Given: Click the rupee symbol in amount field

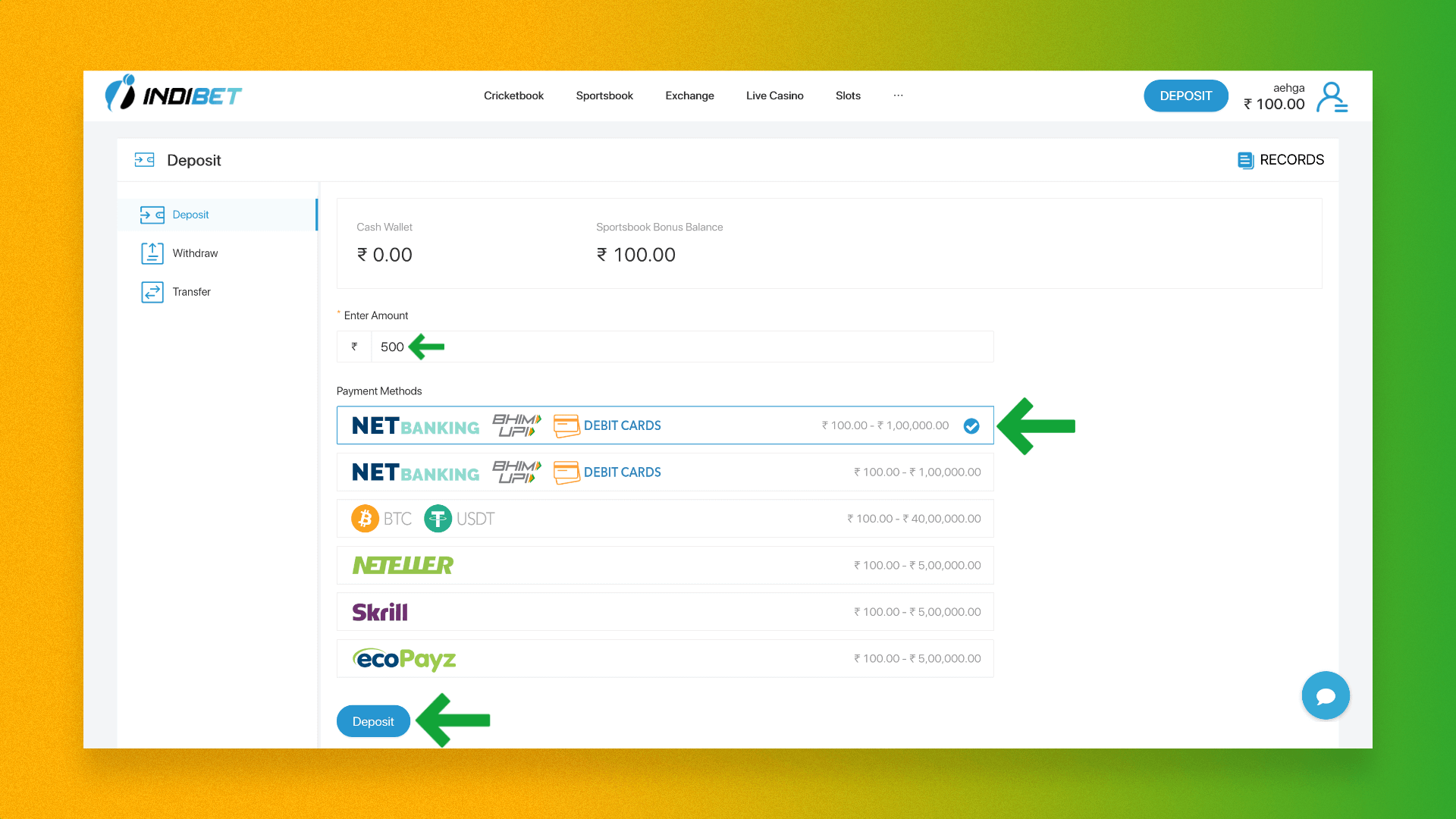Looking at the screenshot, I should coord(354,347).
